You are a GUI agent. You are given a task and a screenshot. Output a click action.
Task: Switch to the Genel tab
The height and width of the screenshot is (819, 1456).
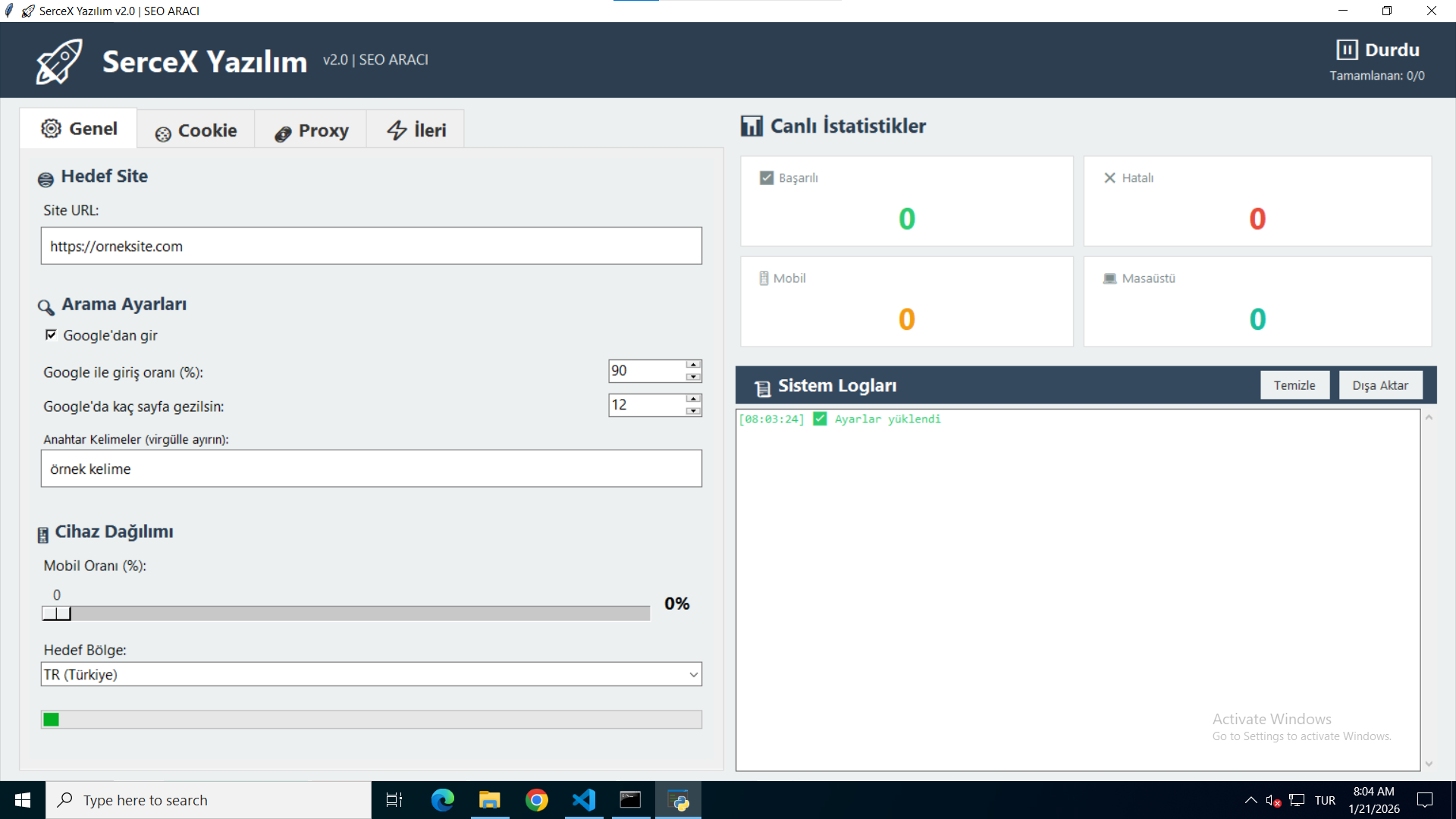pyautogui.click(x=79, y=129)
